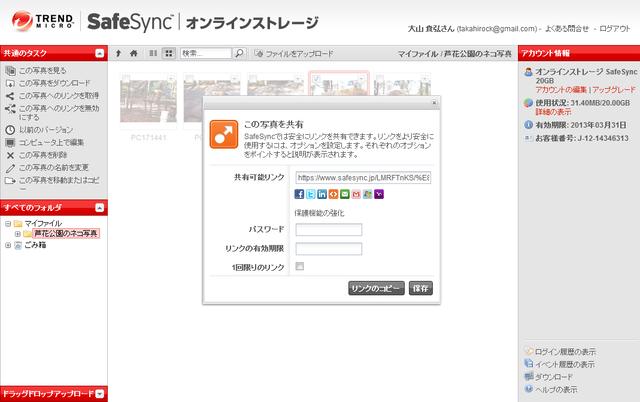The width and height of the screenshot is (640, 402).
Task: Share the link via green email icon
Action: click(345, 194)
